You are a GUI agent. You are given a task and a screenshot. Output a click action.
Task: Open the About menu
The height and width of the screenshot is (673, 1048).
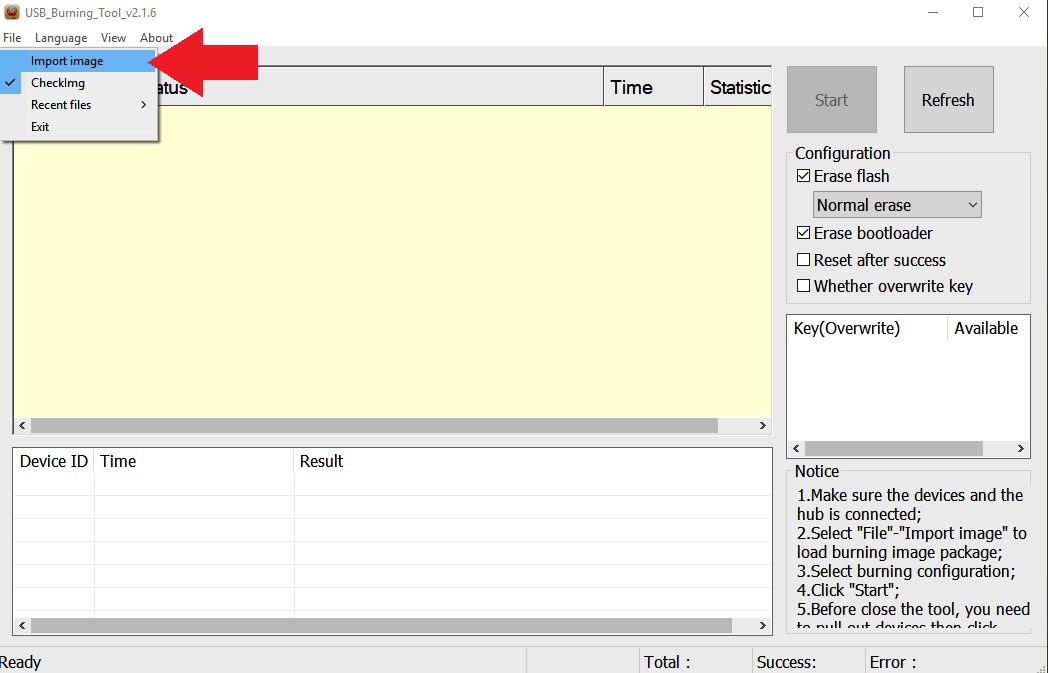156,38
